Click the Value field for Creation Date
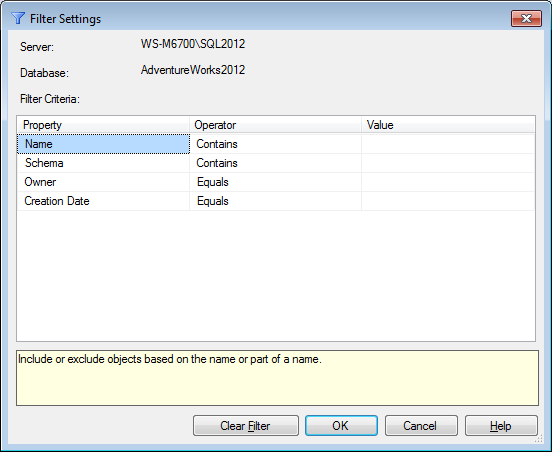552x452 pixels. pos(448,201)
